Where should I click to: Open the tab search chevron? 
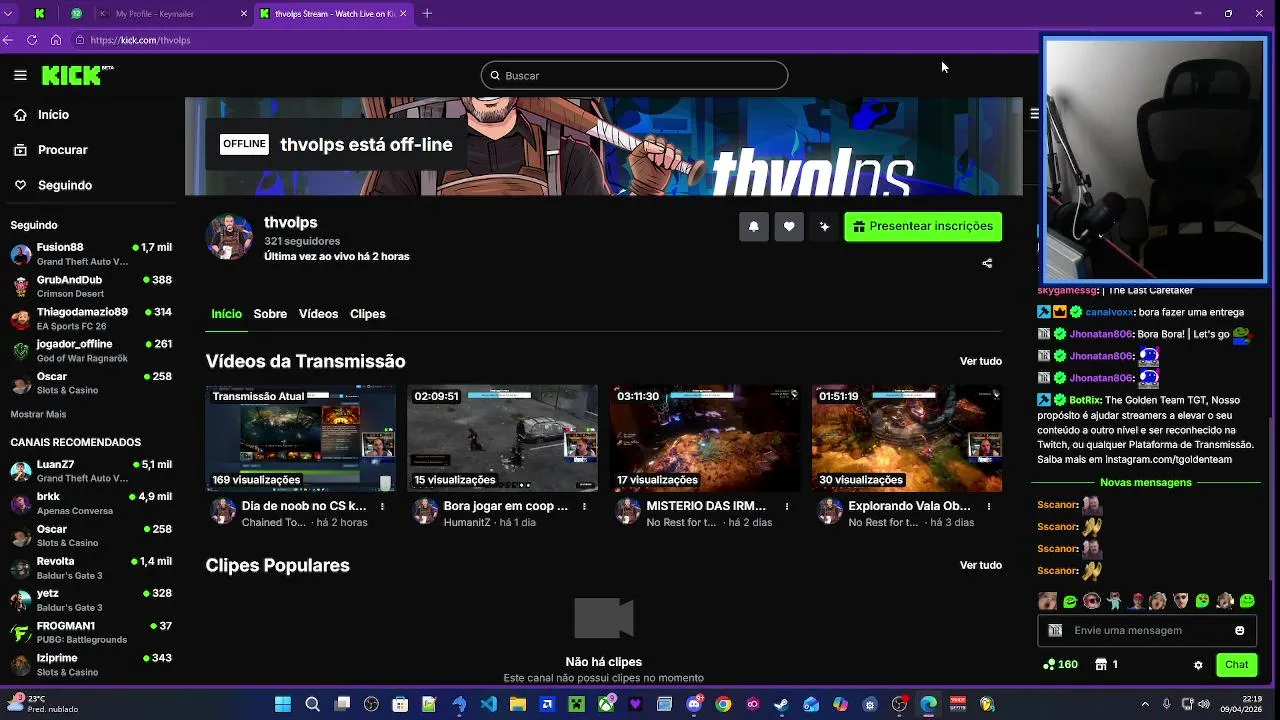8,13
